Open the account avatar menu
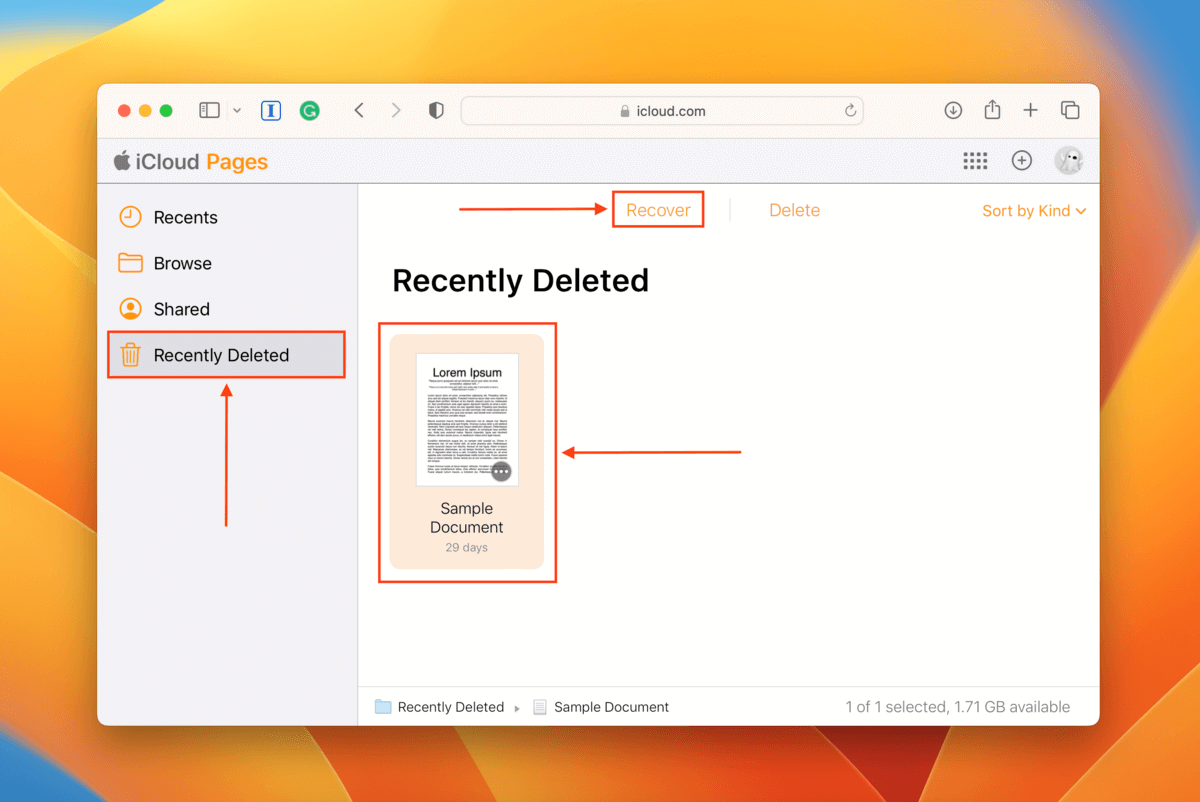Image resolution: width=1200 pixels, height=802 pixels. [x=1069, y=161]
